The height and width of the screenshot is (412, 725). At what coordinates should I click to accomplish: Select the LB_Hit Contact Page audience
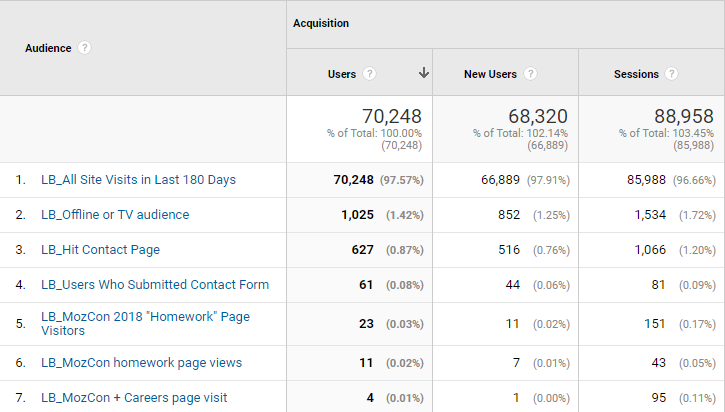(100, 250)
